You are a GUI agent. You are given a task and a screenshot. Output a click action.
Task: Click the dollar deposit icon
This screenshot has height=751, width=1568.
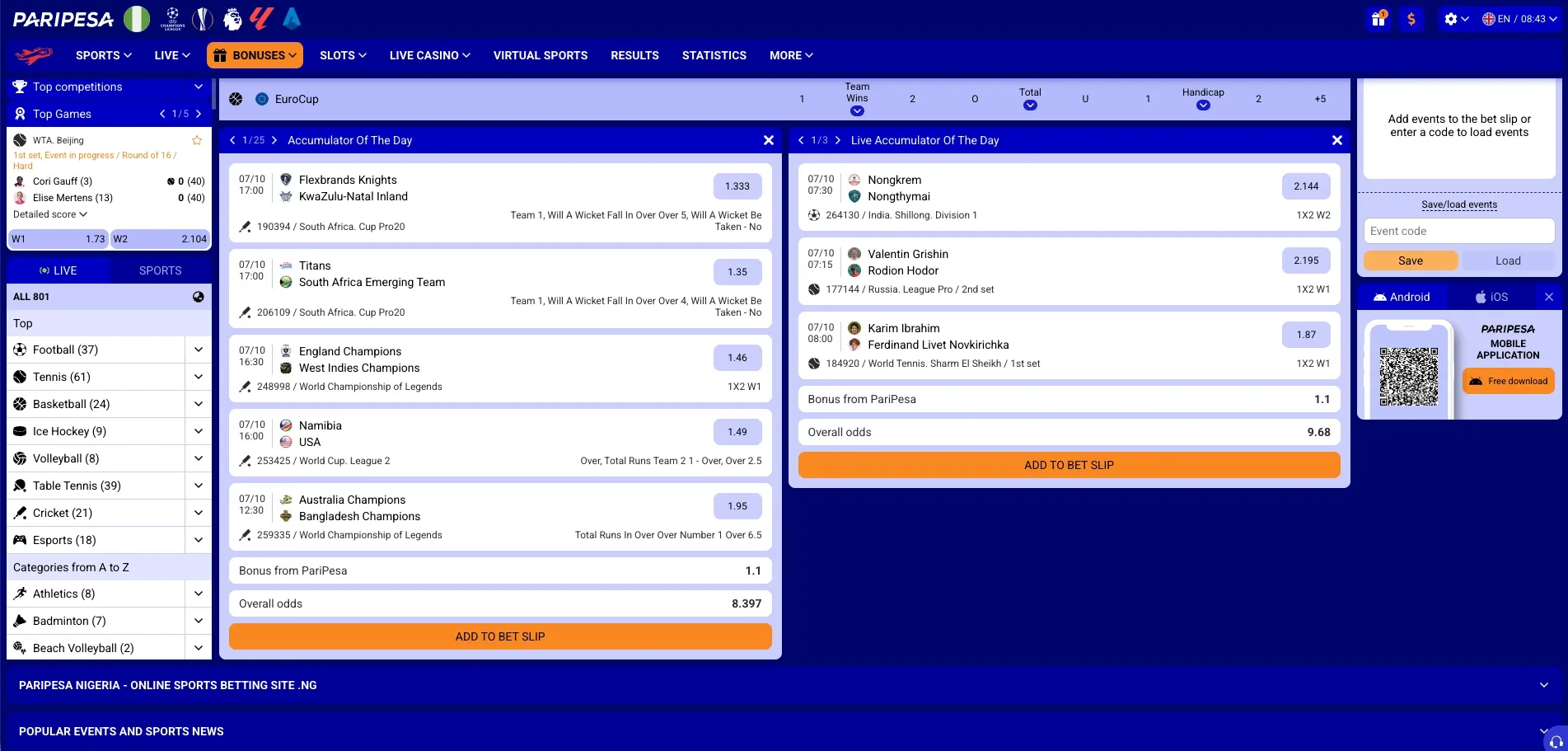(x=1411, y=19)
